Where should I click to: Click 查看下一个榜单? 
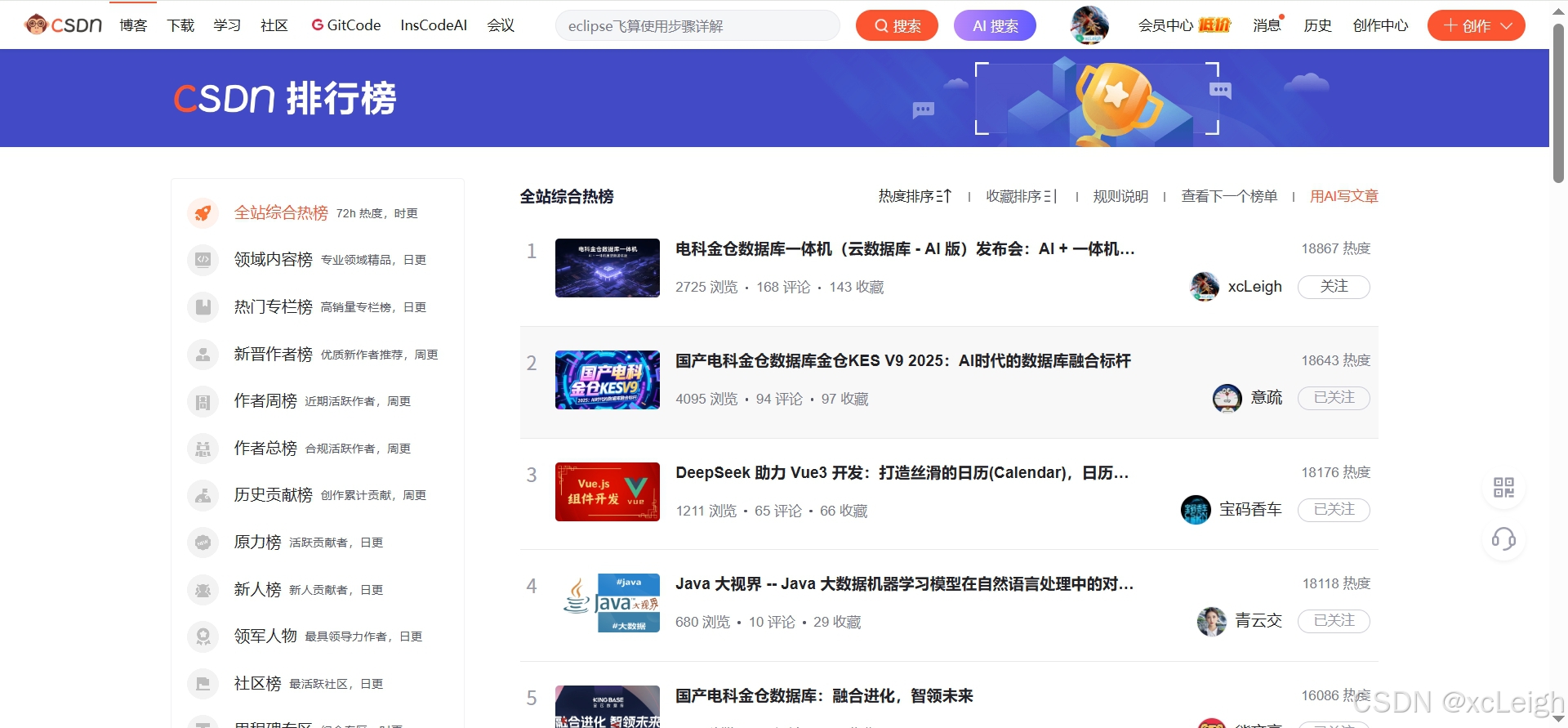click(1229, 196)
